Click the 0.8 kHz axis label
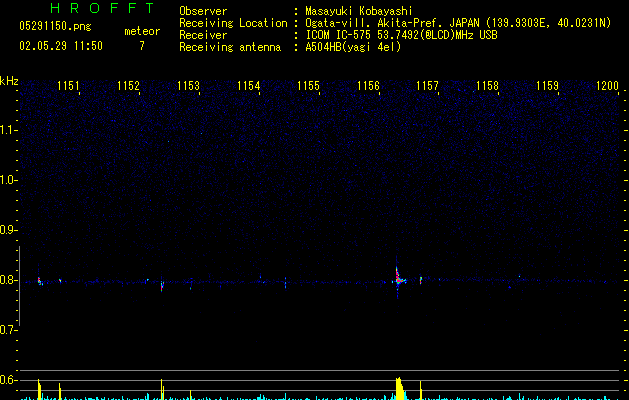This screenshot has width=629, height=400. pyautogui.click(x=8, y=280)
